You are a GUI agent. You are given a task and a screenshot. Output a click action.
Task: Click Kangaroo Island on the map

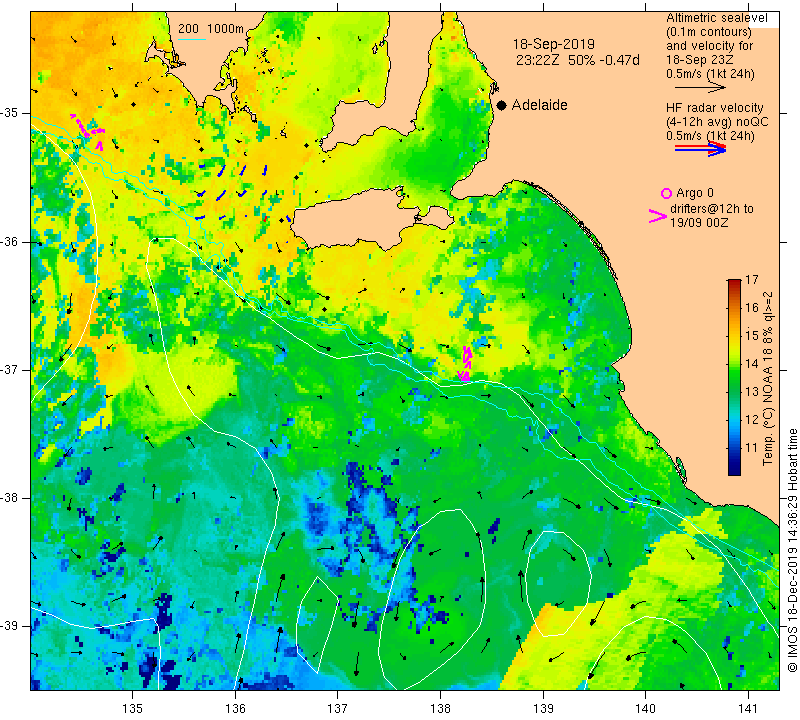[358, 218]
